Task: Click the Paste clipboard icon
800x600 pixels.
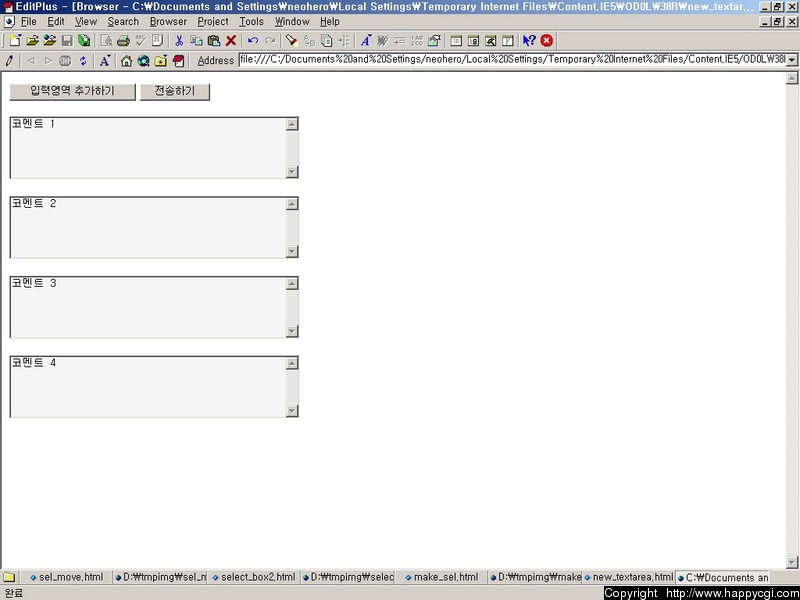Action: [x=214, y=41]
